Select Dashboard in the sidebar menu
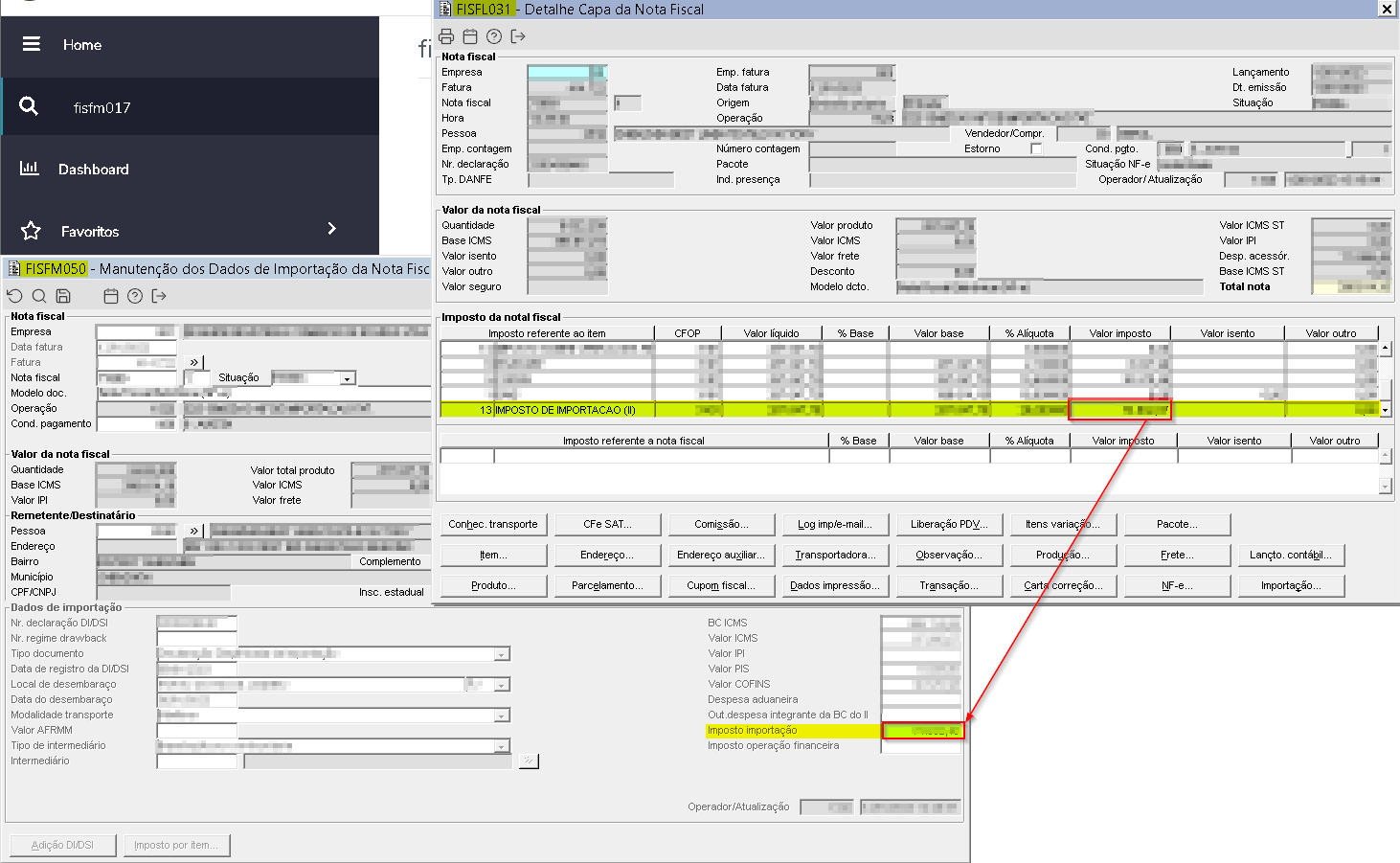This screenshot has width=1400, height=863. pos(94,170)
